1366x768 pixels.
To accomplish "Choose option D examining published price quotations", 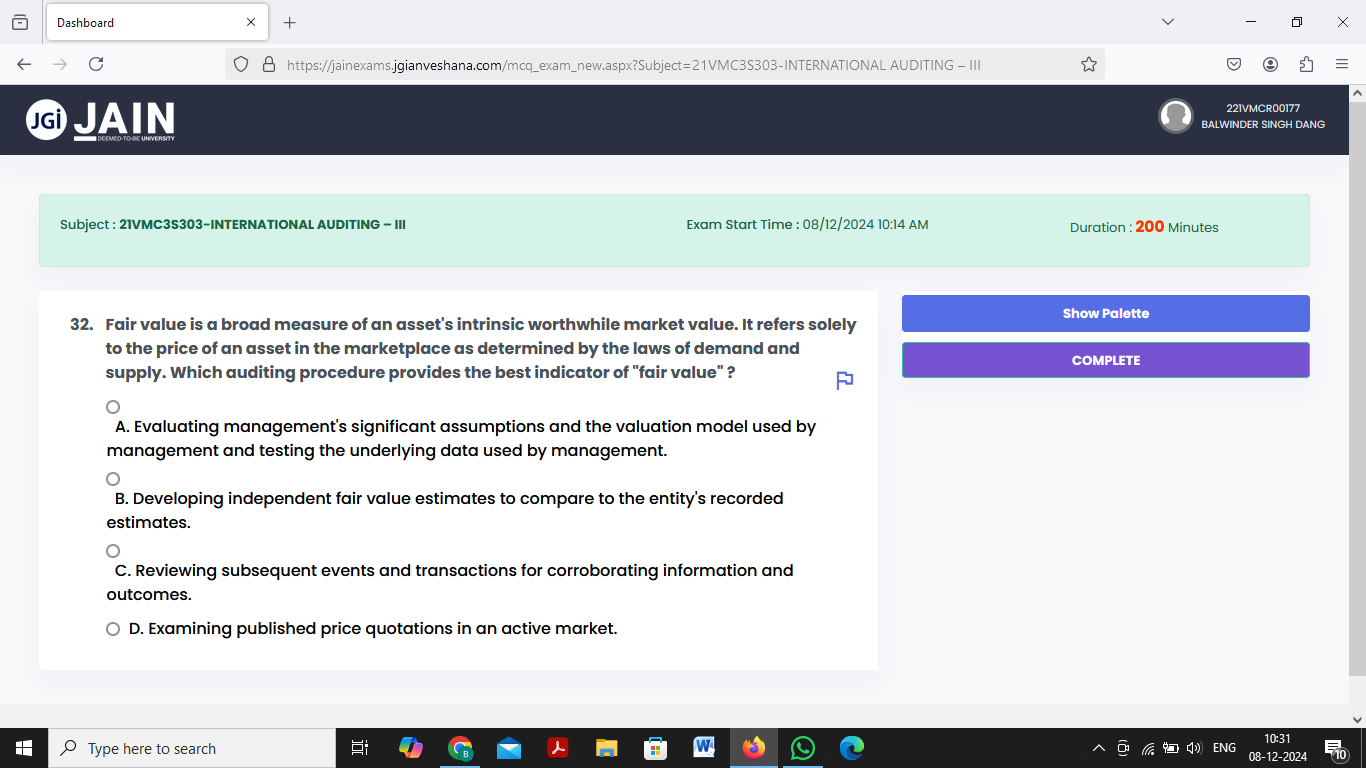I will [112, 628].
